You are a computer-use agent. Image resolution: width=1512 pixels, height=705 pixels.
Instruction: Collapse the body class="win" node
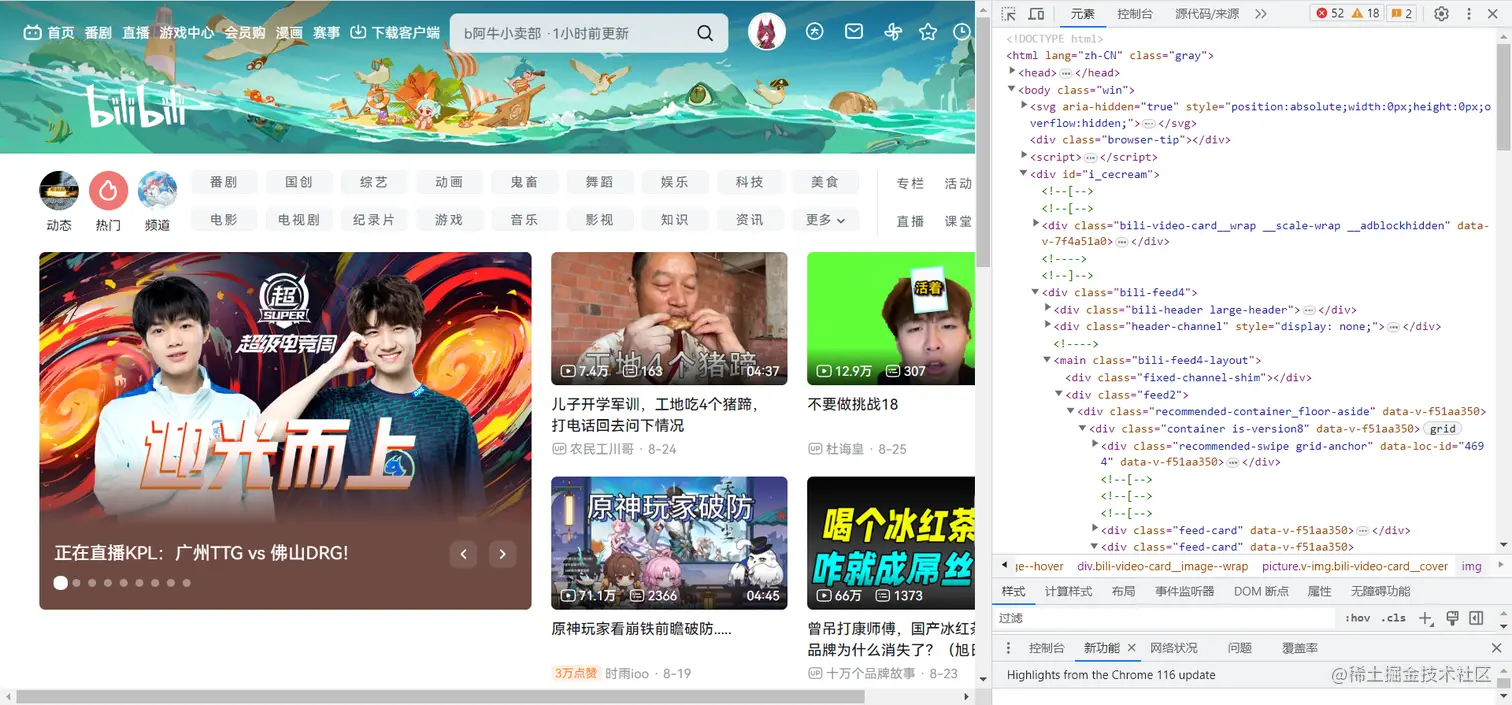[1012, 89]
